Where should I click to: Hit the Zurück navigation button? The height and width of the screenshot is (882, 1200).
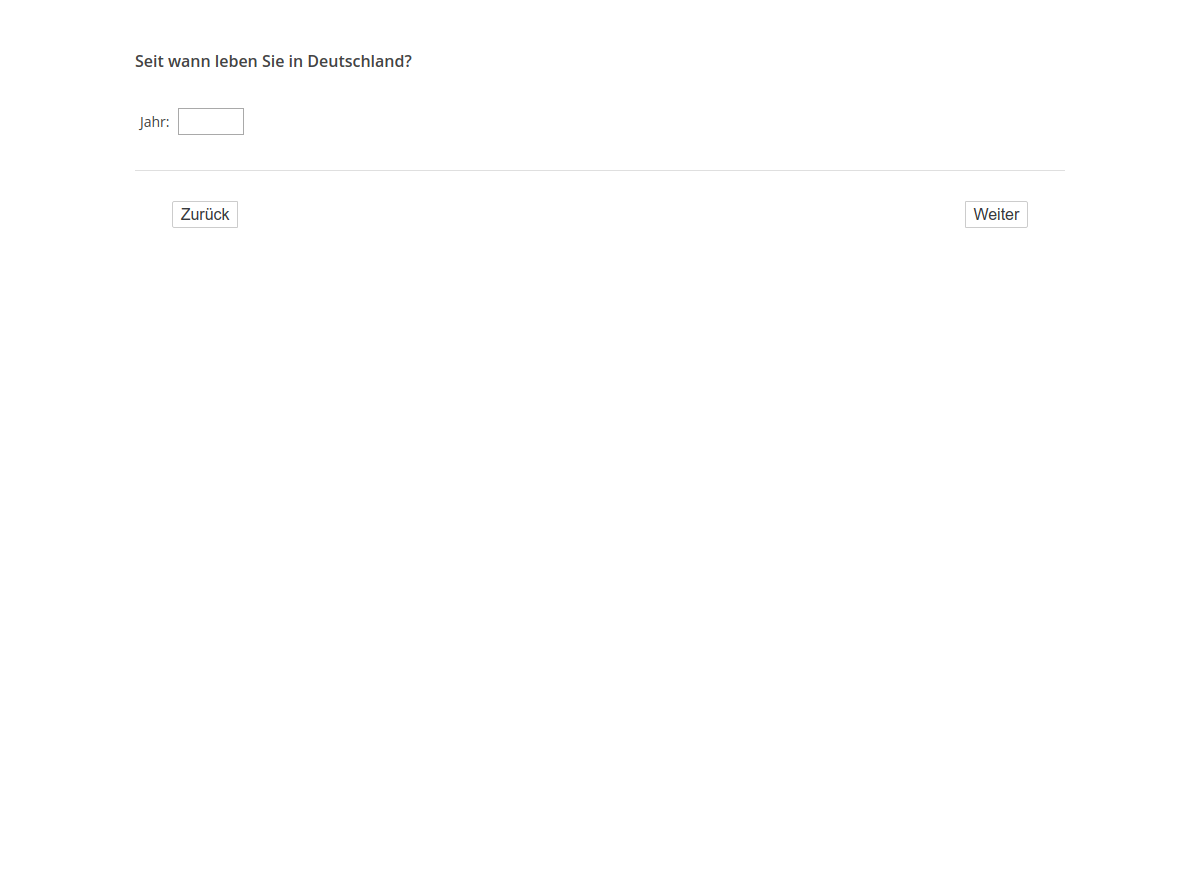click(204, 214)
